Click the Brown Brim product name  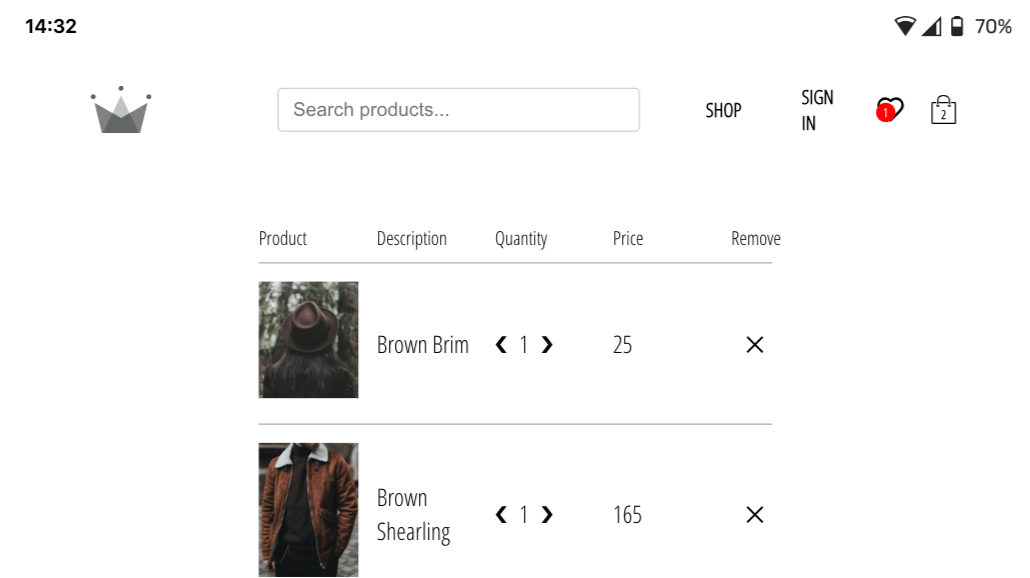point(422,345)
